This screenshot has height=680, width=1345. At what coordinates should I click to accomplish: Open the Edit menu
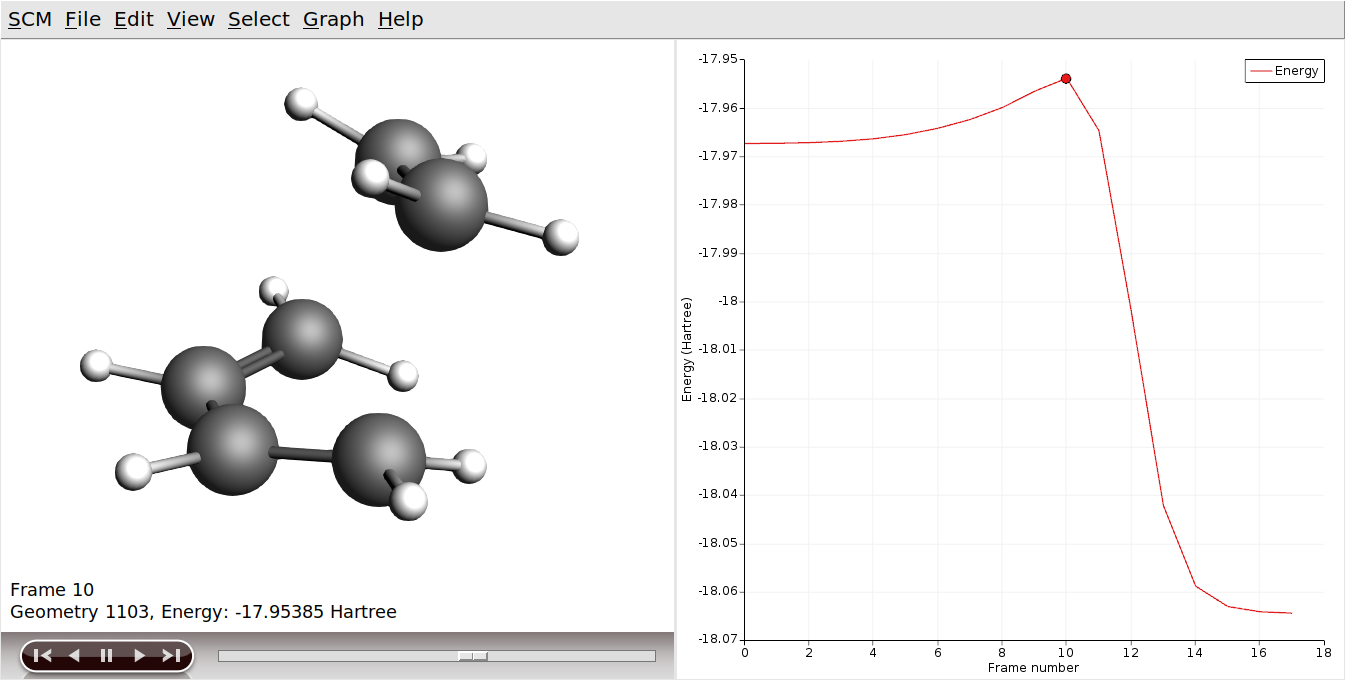(134, 19)
